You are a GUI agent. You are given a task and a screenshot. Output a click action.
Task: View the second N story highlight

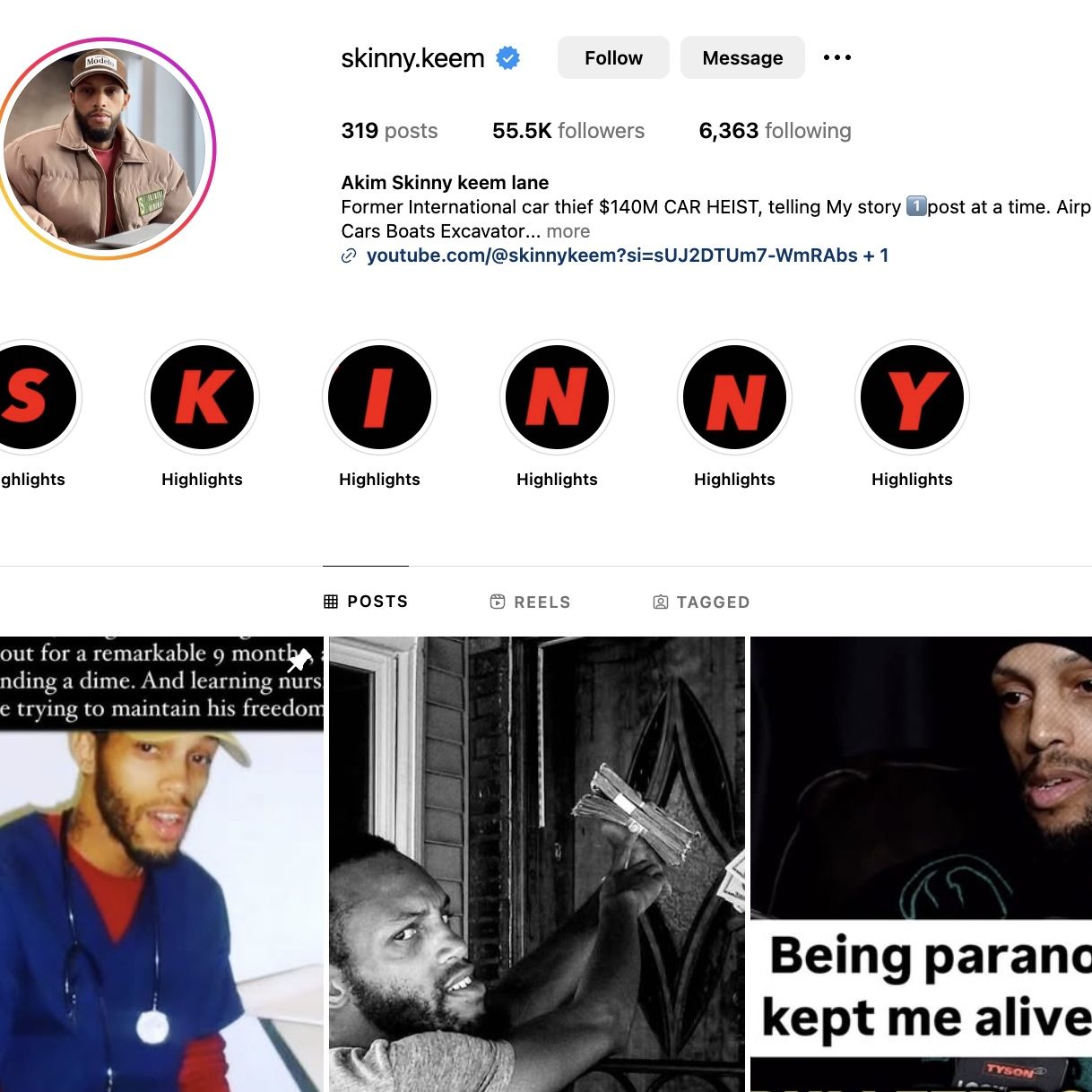[734, 397]
